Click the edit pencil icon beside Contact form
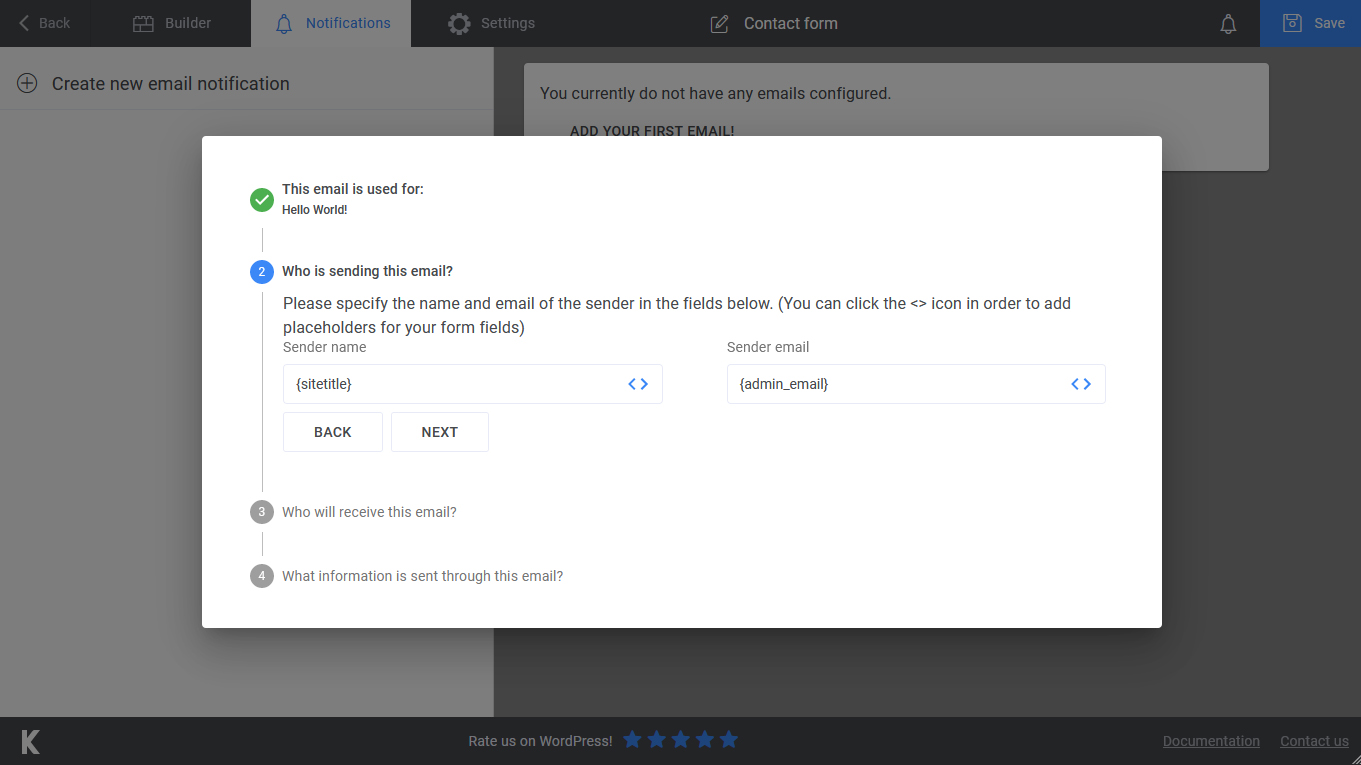The image size is (1361, 765). [x=719, y=24]
